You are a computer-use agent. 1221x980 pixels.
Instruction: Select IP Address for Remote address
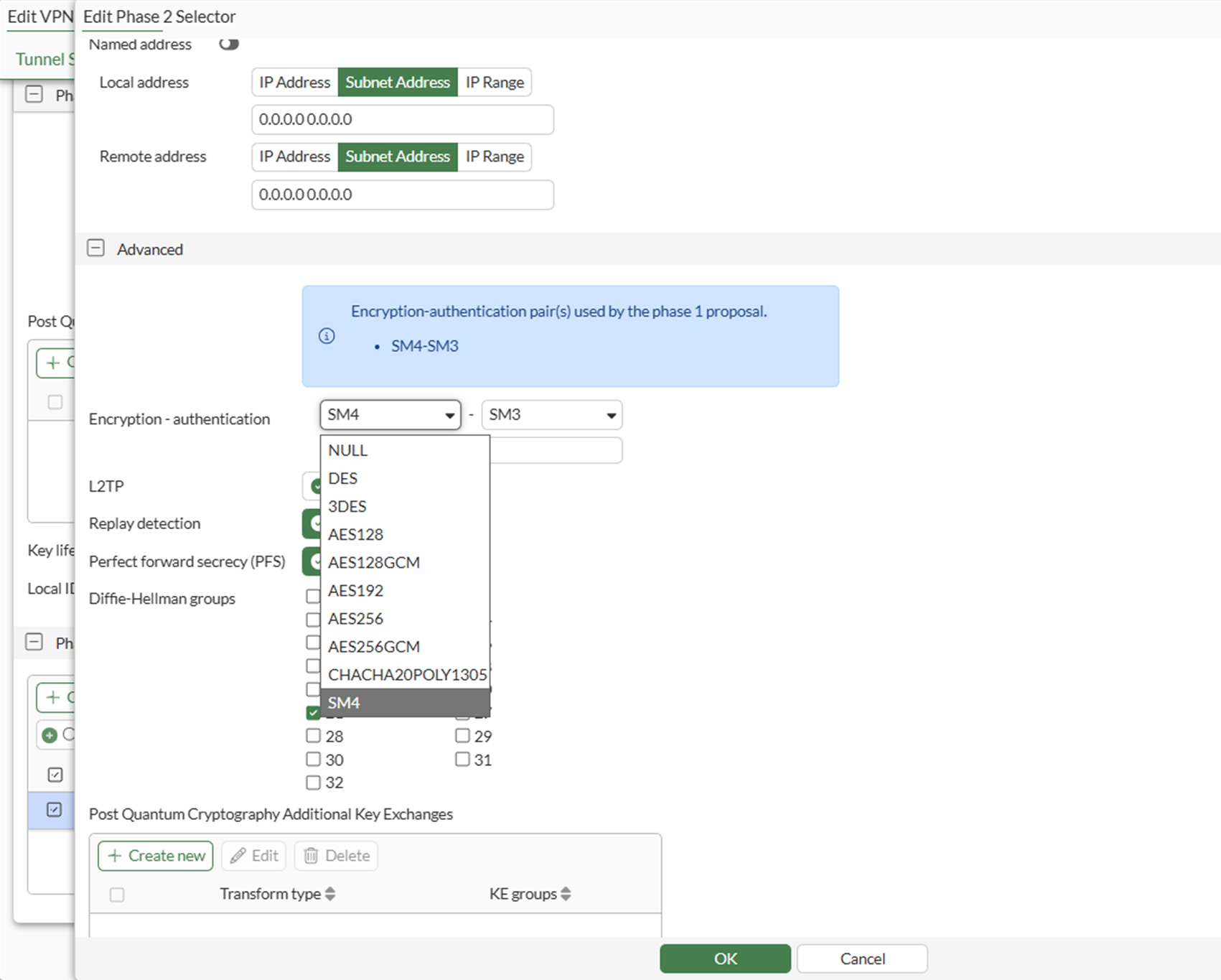pos(295,157)
